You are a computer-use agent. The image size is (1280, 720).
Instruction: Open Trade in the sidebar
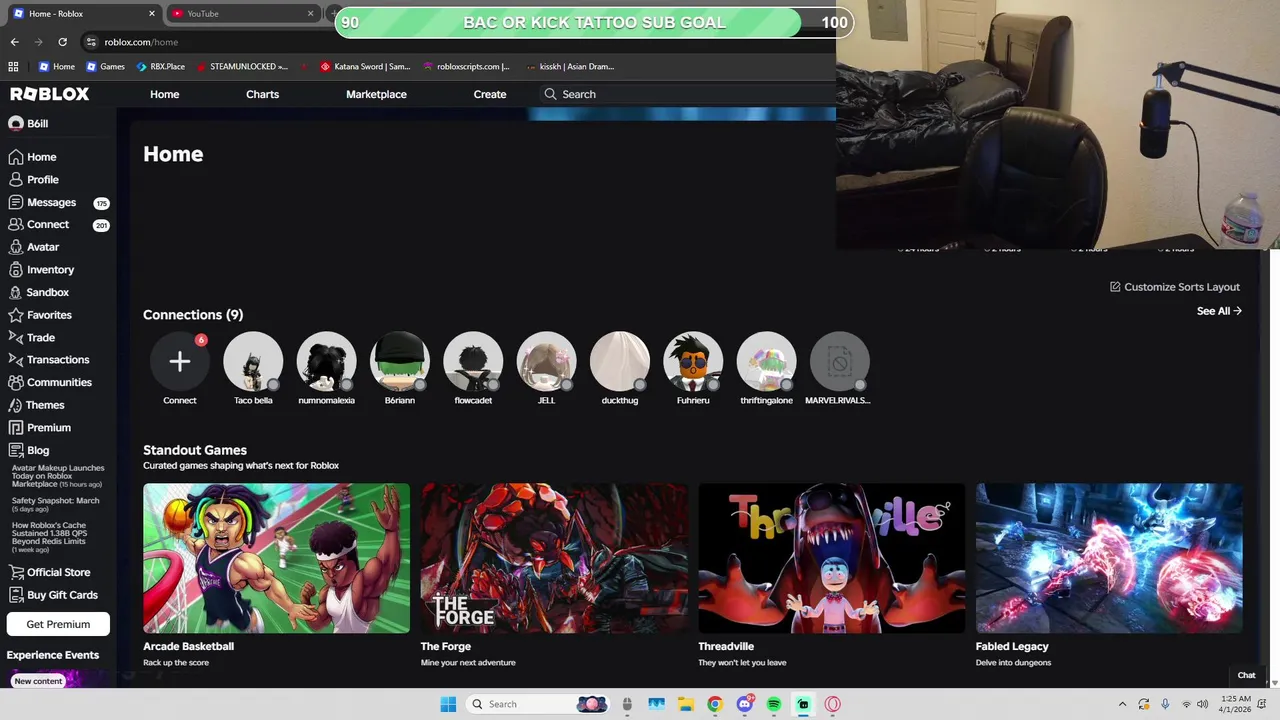coord(31,338)
